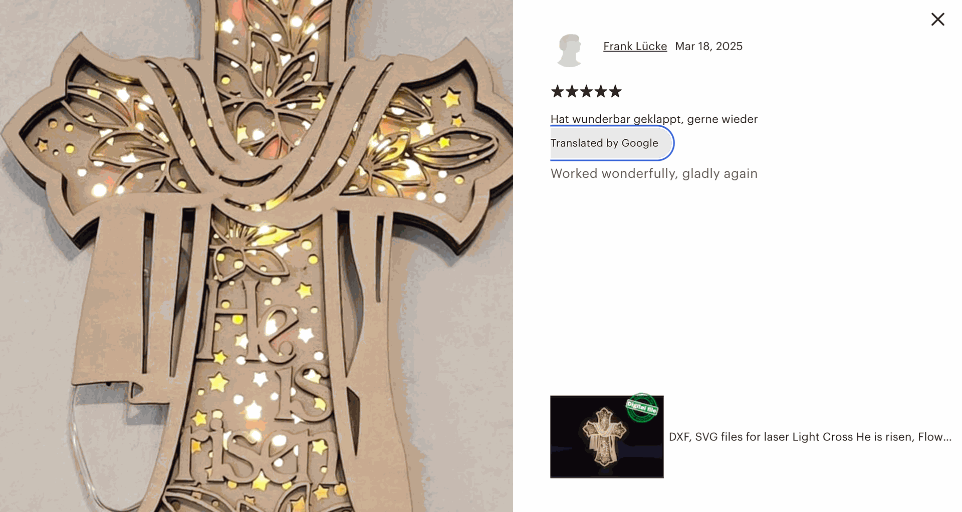The image size is (962, 512).
Task: Open the Light Cross product thumbnail
Action: coord(607,437)
